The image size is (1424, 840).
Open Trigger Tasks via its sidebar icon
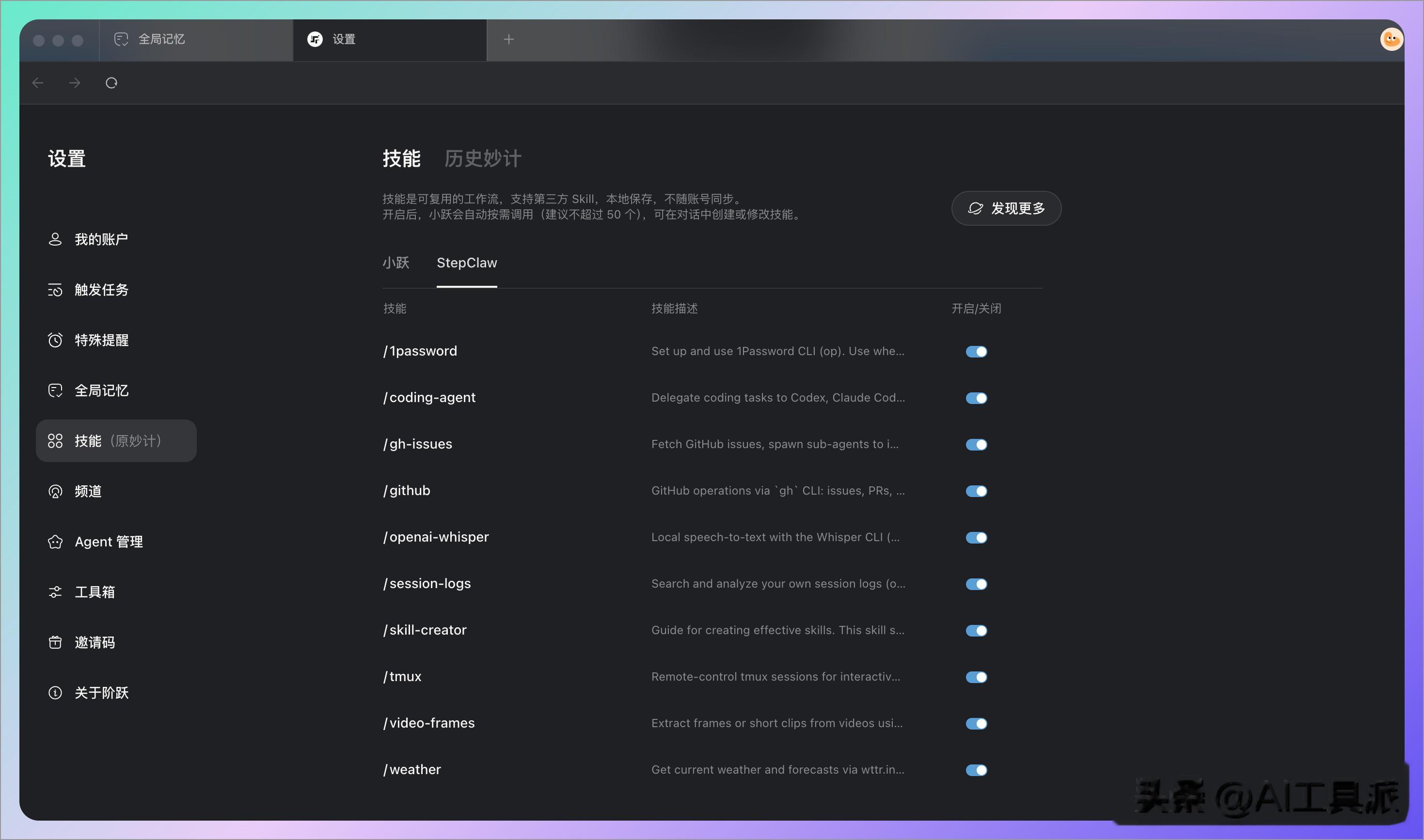point(55,290)
